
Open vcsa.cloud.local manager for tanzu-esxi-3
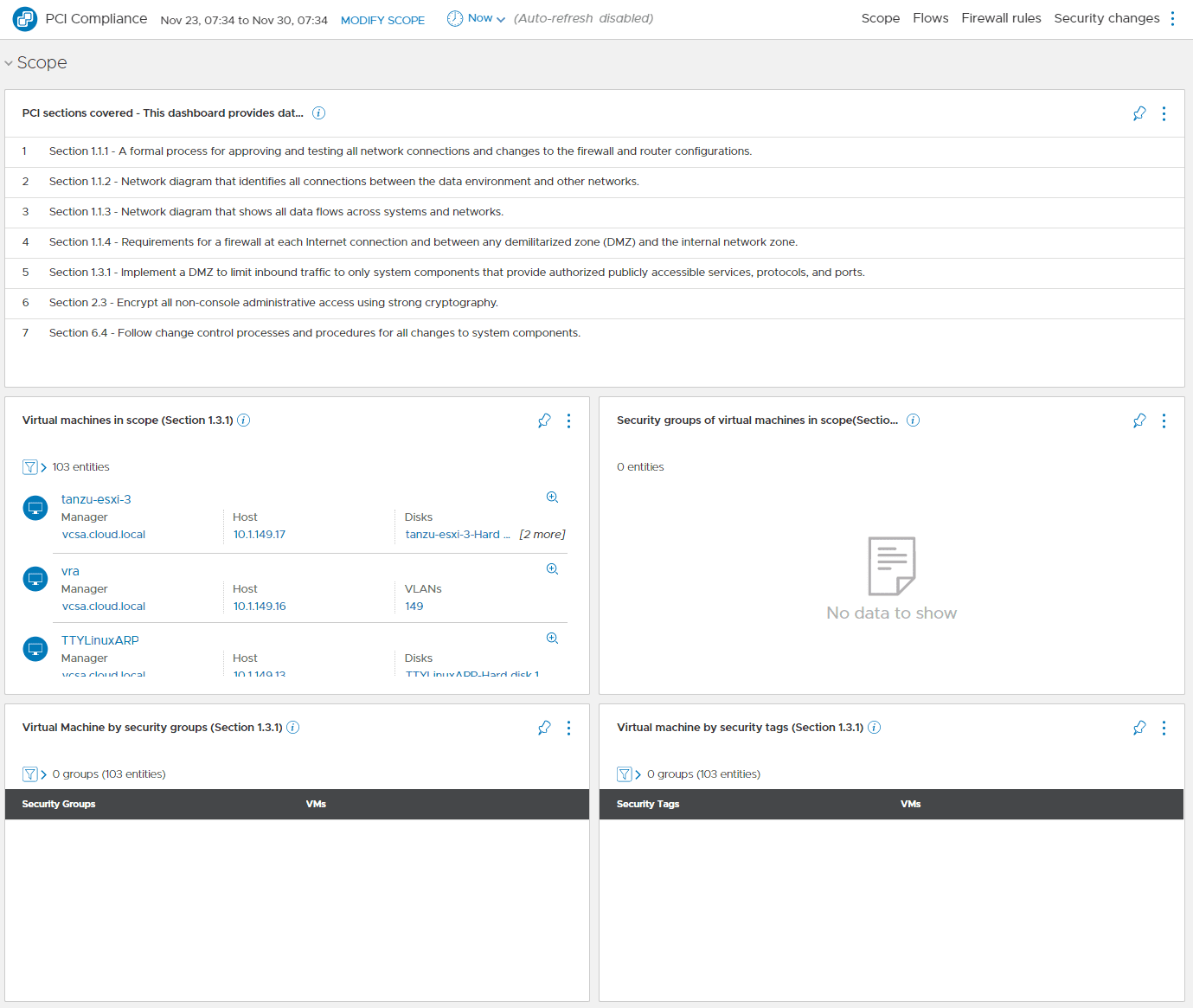[x=104, y=535]
